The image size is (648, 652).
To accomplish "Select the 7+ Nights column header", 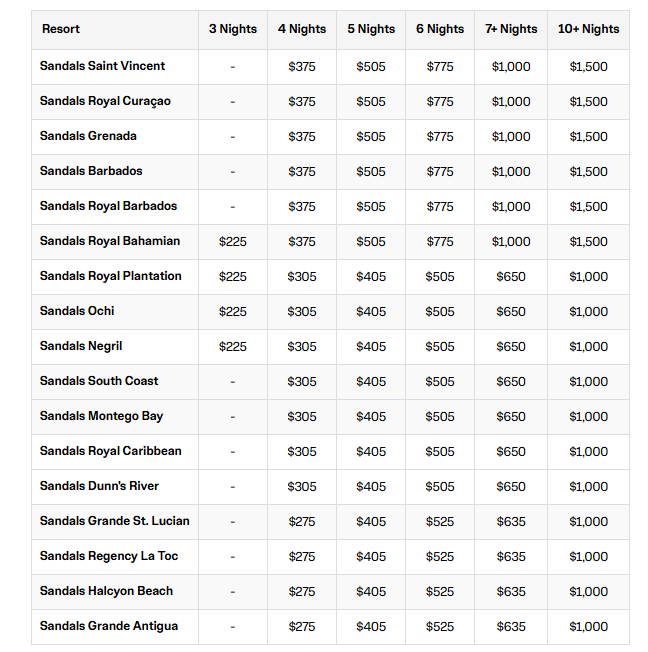I will [x=511, y=29].
